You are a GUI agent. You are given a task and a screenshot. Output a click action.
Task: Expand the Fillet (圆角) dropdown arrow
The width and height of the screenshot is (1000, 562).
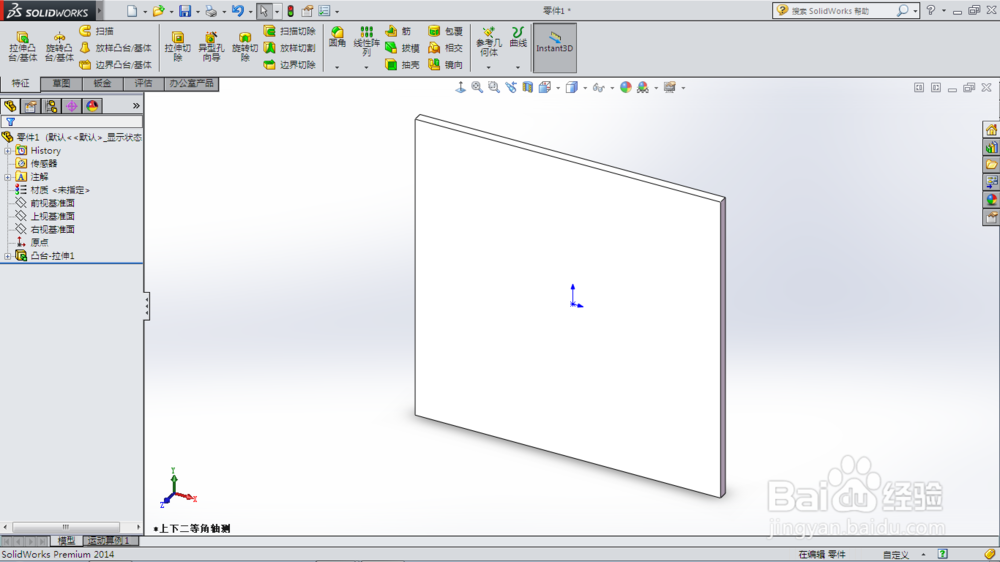point(337,67)
